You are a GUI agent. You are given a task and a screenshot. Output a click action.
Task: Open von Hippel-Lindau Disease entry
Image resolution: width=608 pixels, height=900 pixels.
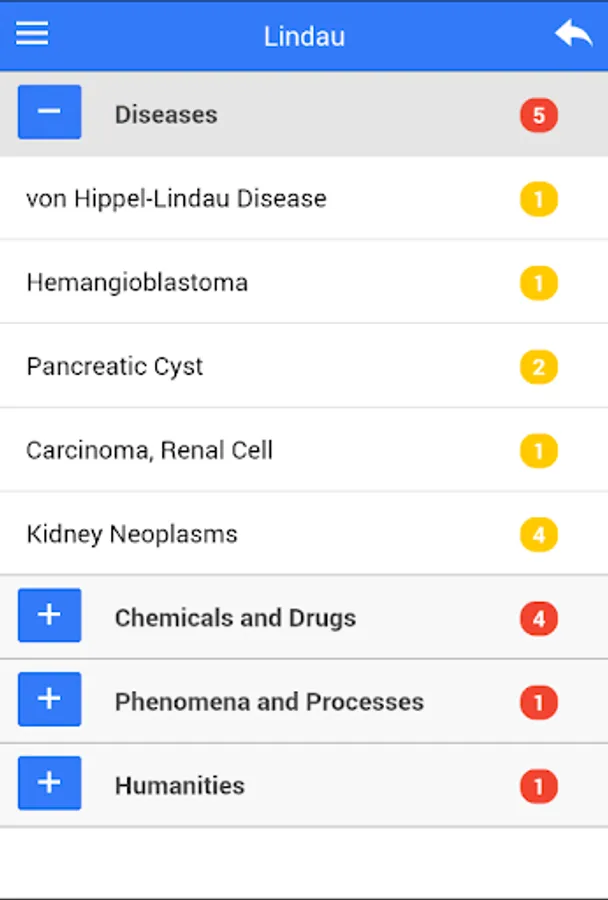[x=176, y=198]
